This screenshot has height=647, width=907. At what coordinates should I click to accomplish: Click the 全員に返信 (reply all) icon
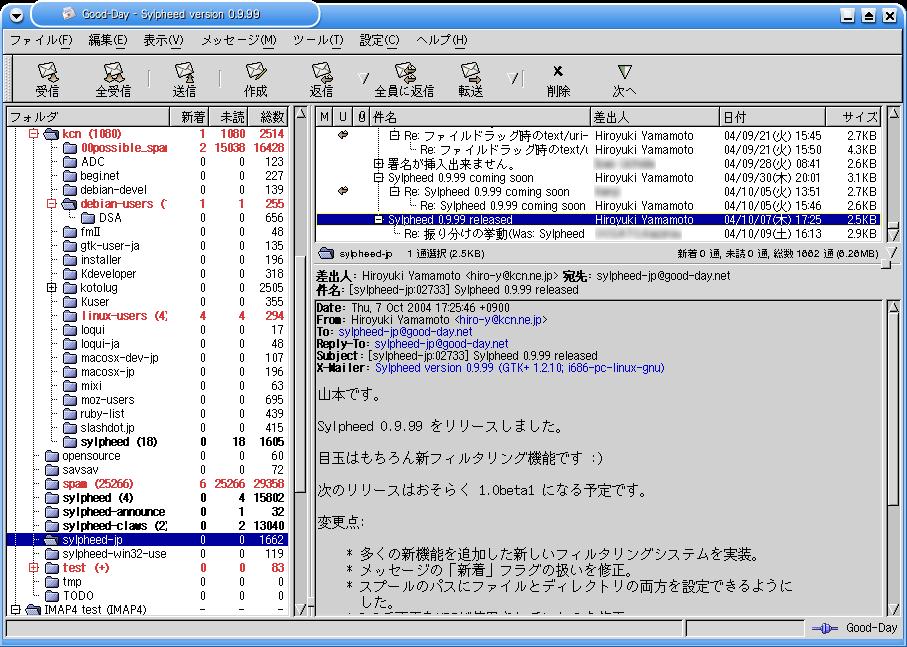pyautogui.click(x=405, y=72)
